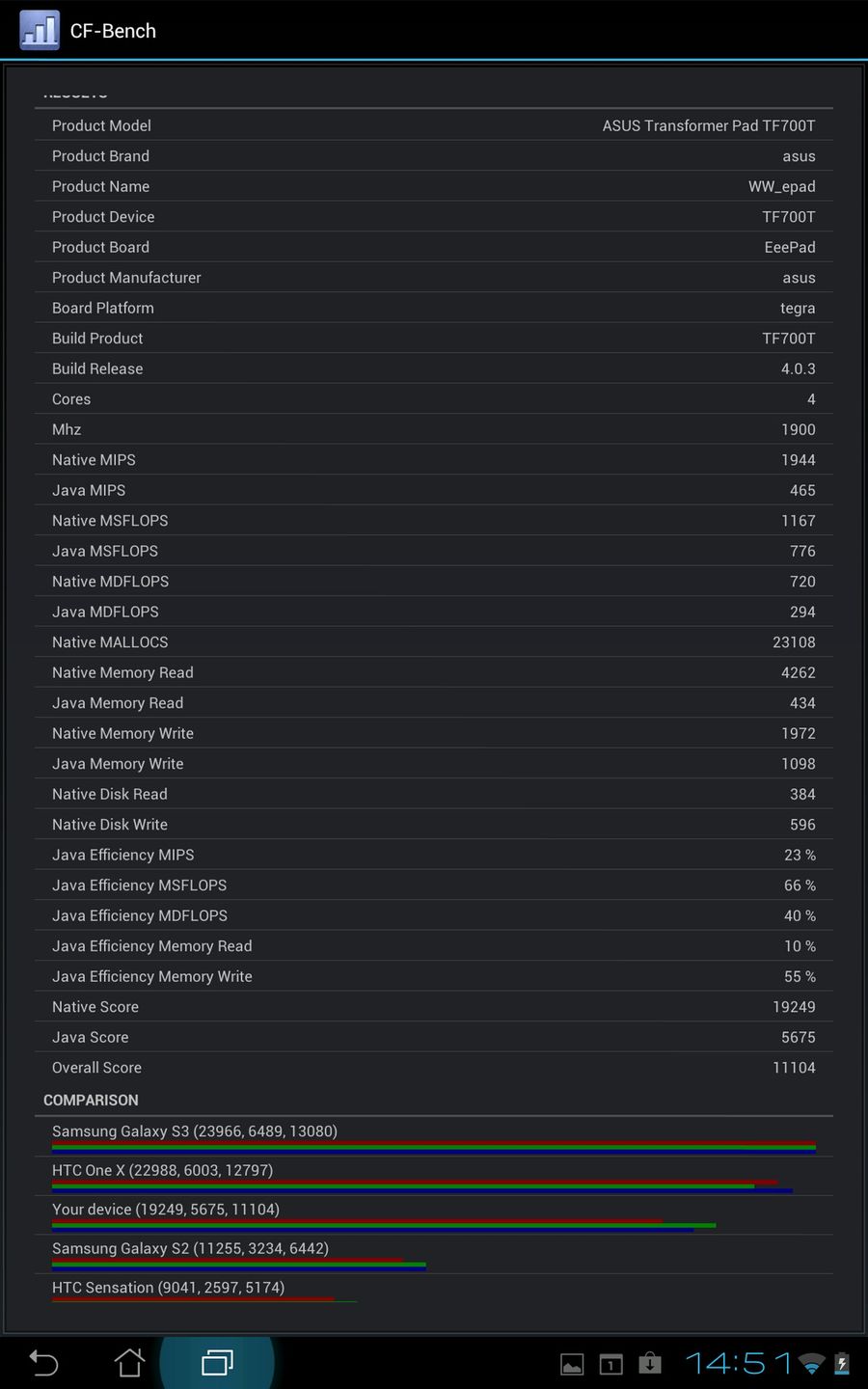Go to the home screen
Viewport: 868px width, 1389px height.
click(129, 1363)
